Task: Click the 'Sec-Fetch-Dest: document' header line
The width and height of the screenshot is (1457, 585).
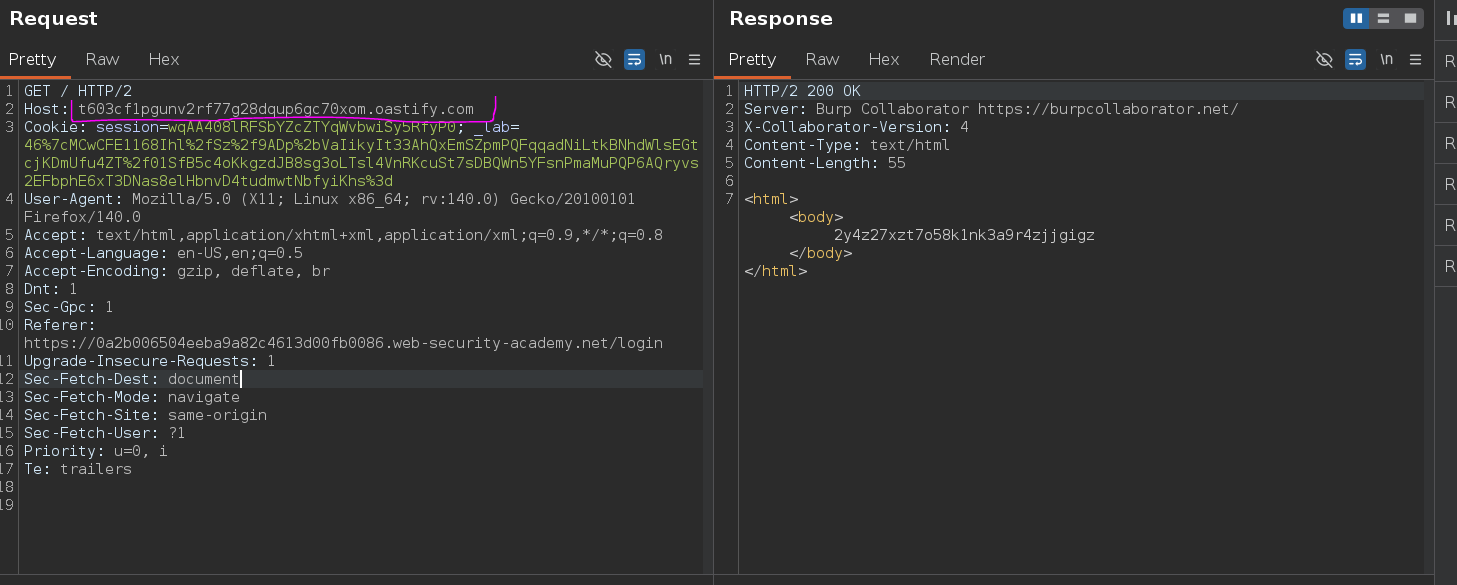Action: pos(131,379)
